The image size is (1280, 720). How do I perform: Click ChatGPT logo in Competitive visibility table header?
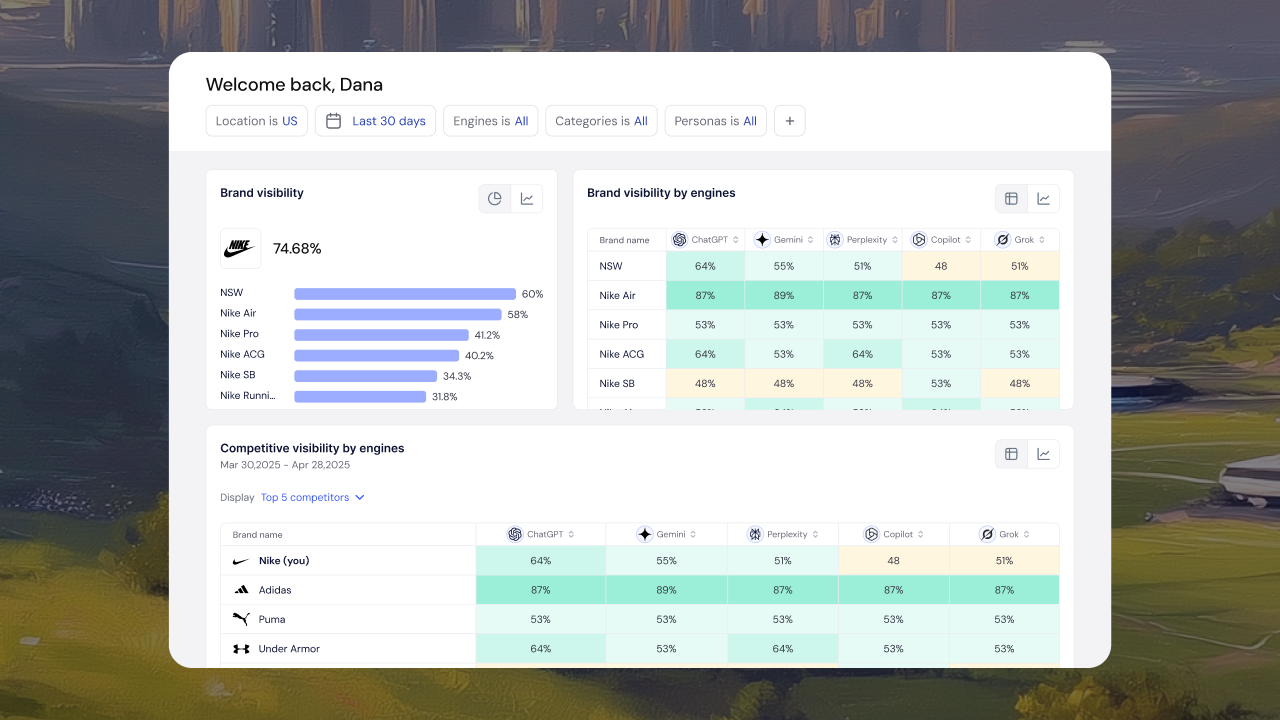[x=515, y=535]
